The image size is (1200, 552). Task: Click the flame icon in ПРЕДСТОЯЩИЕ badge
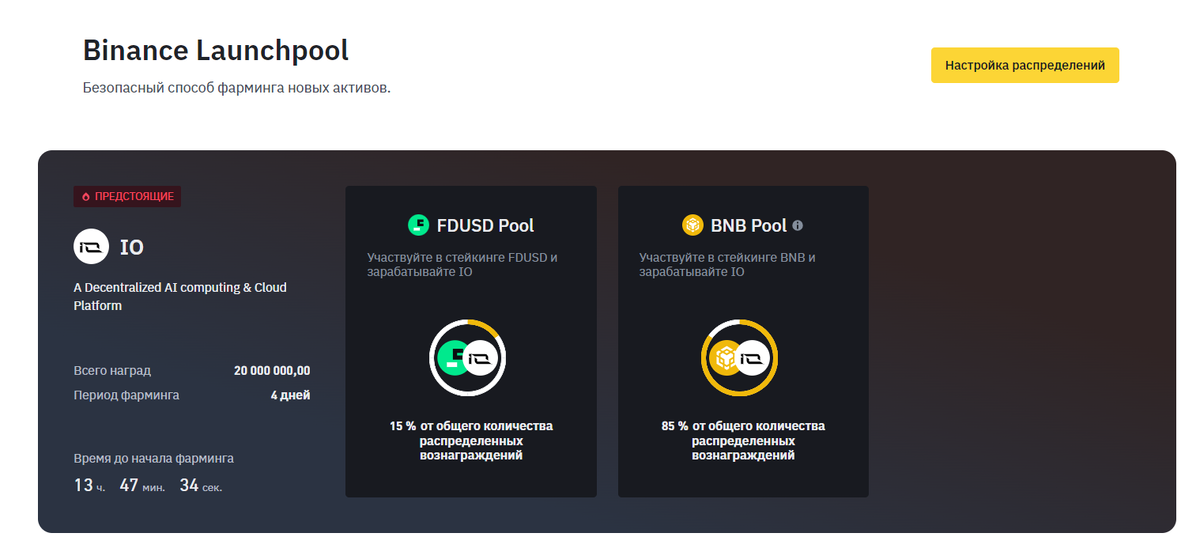tap(86, 197)
